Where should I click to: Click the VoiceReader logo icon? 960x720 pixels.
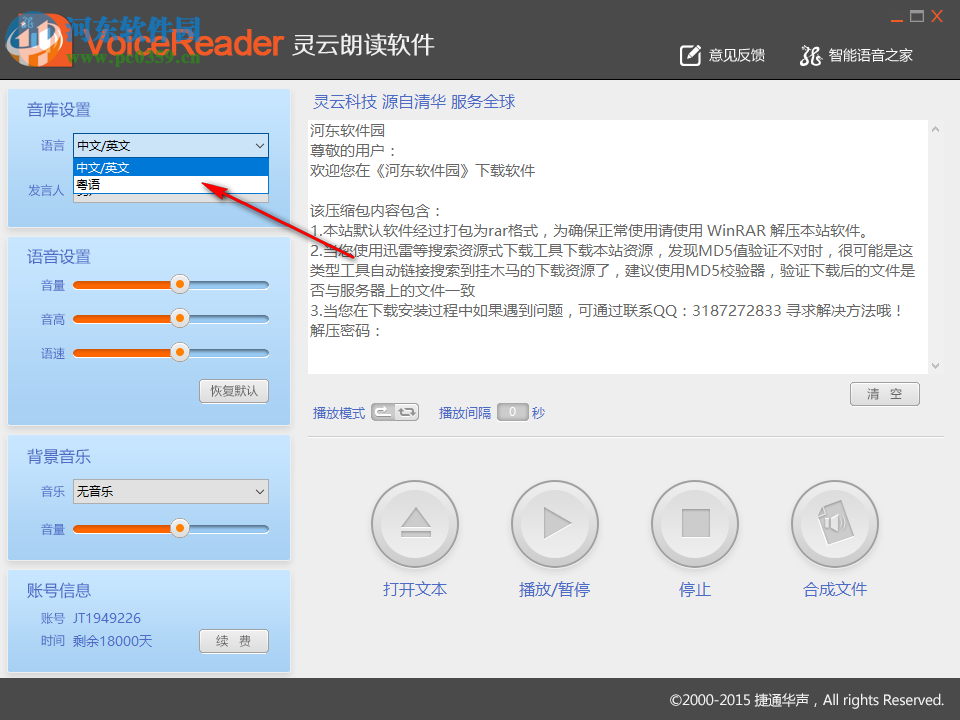(41, 42)
